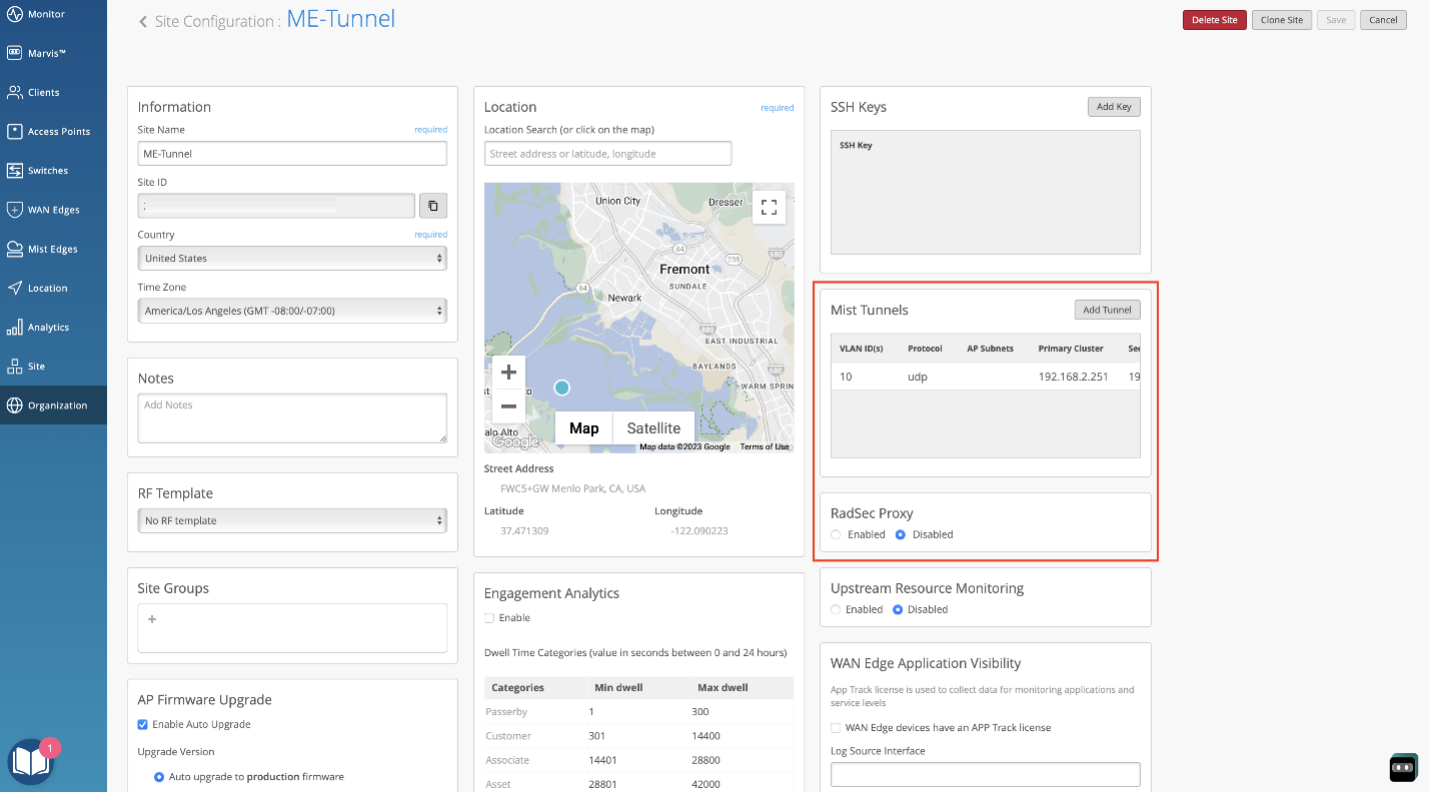Click the Add Tunnel button
This screenshot has width=1430, height=797.
[x=1107, y=310]
